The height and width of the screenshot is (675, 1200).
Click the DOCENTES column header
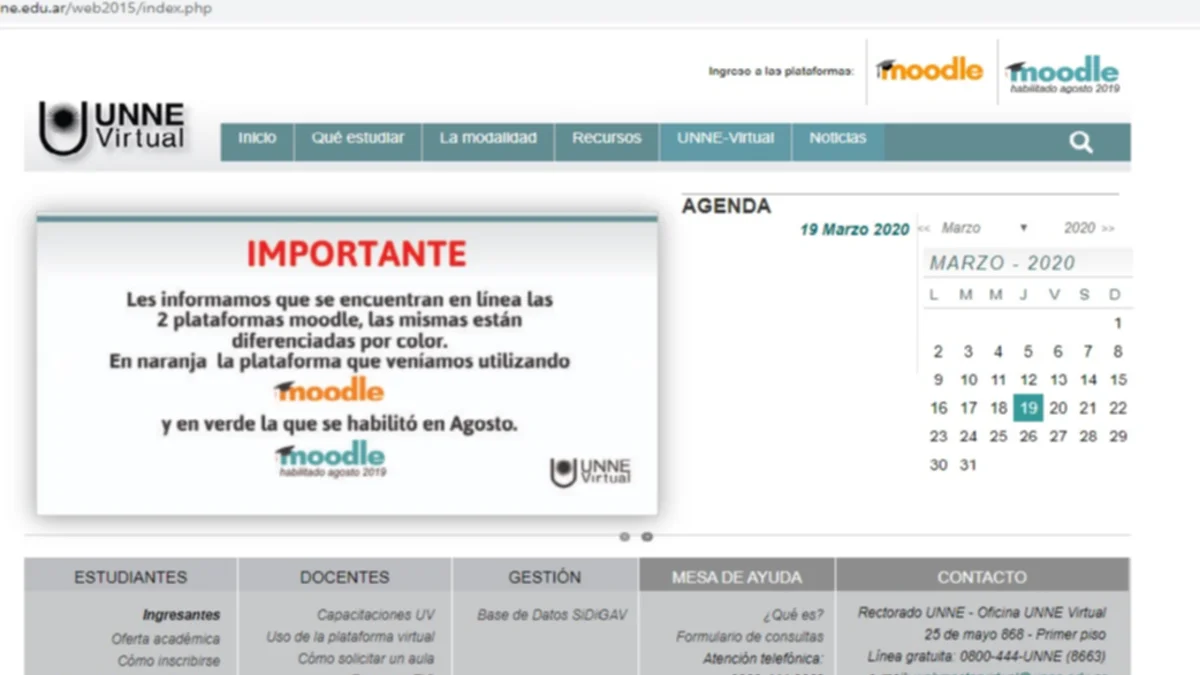(x=345, y=577)
